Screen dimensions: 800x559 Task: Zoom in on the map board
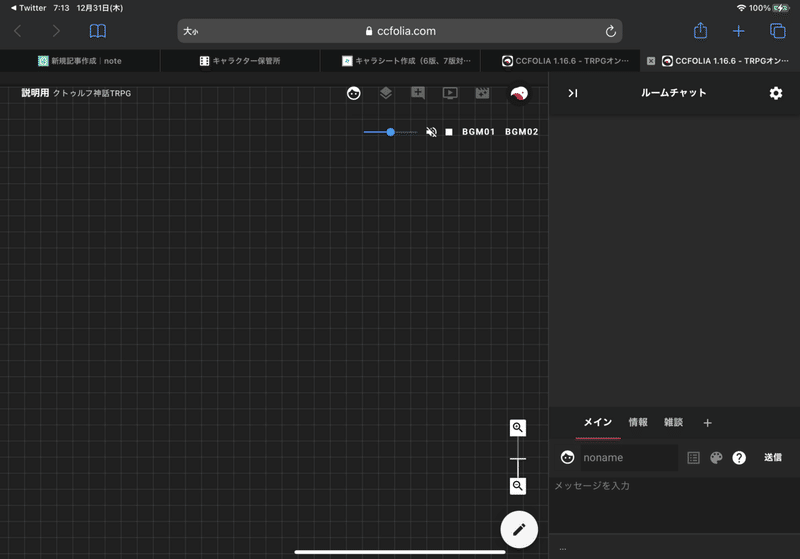coord(518,427)
